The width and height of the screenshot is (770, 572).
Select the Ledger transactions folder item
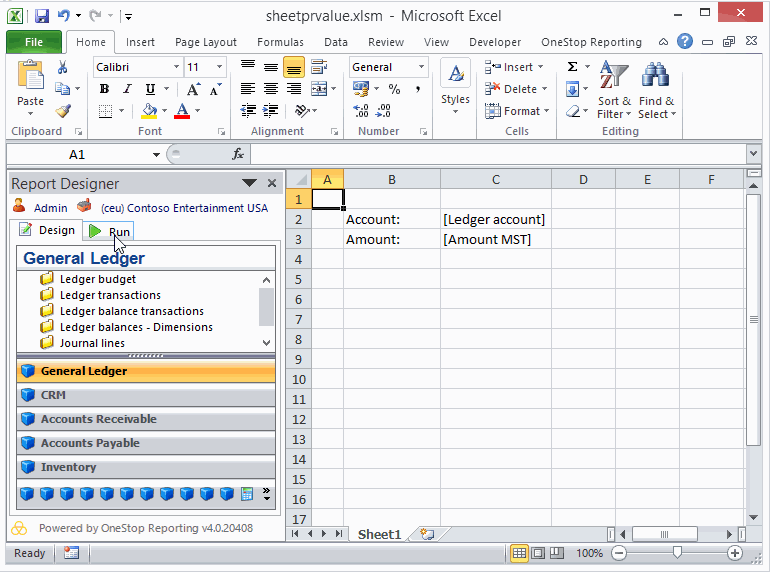pos(110,295)
